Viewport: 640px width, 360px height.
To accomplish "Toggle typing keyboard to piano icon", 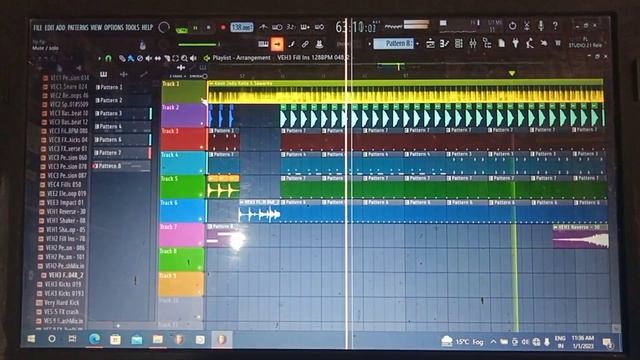I will click(263, 44).
